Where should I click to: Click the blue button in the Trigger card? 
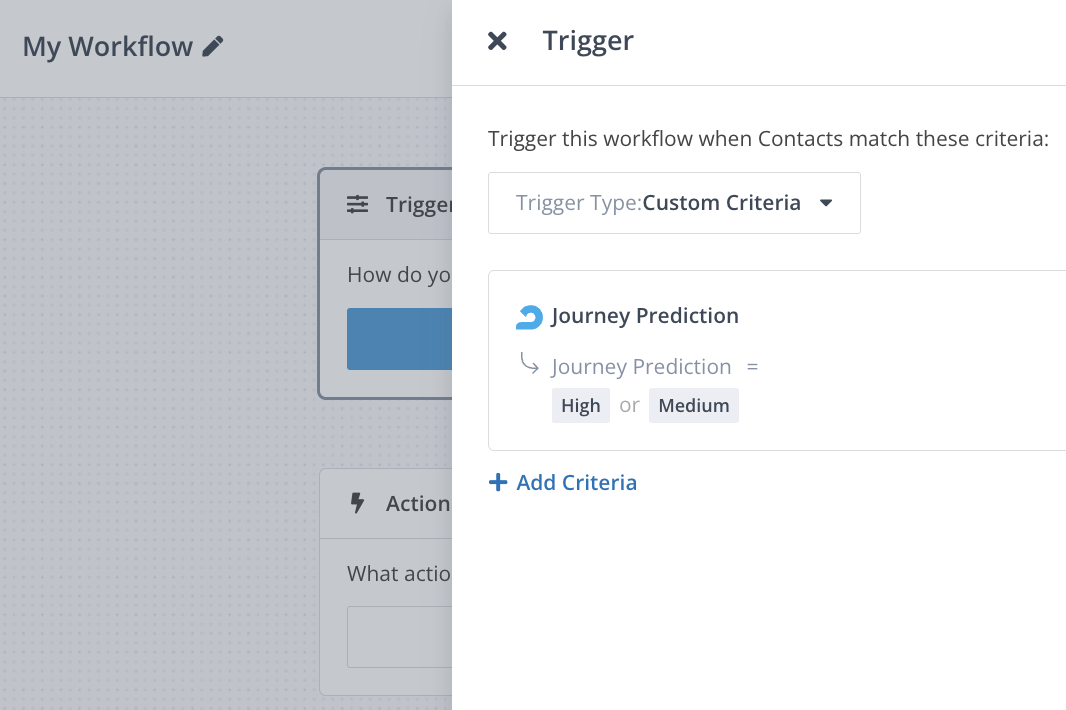[399, 339]
